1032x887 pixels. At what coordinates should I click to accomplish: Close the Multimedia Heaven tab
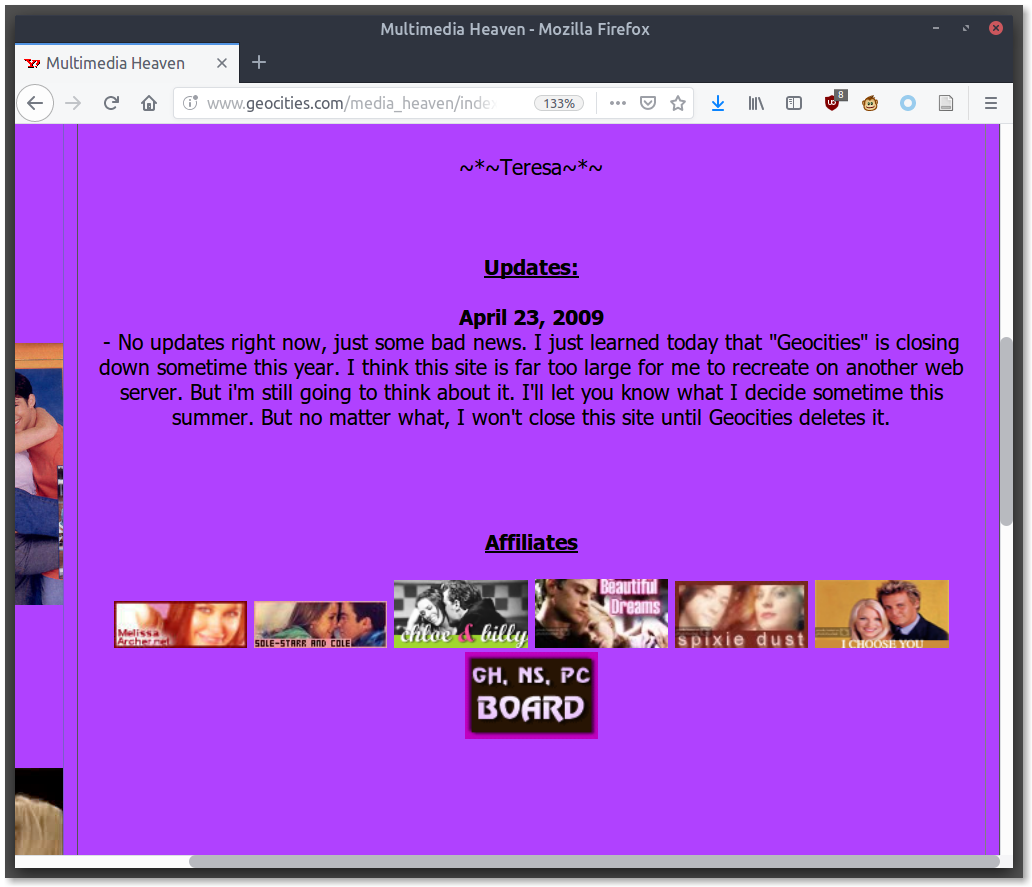(222, 63)
